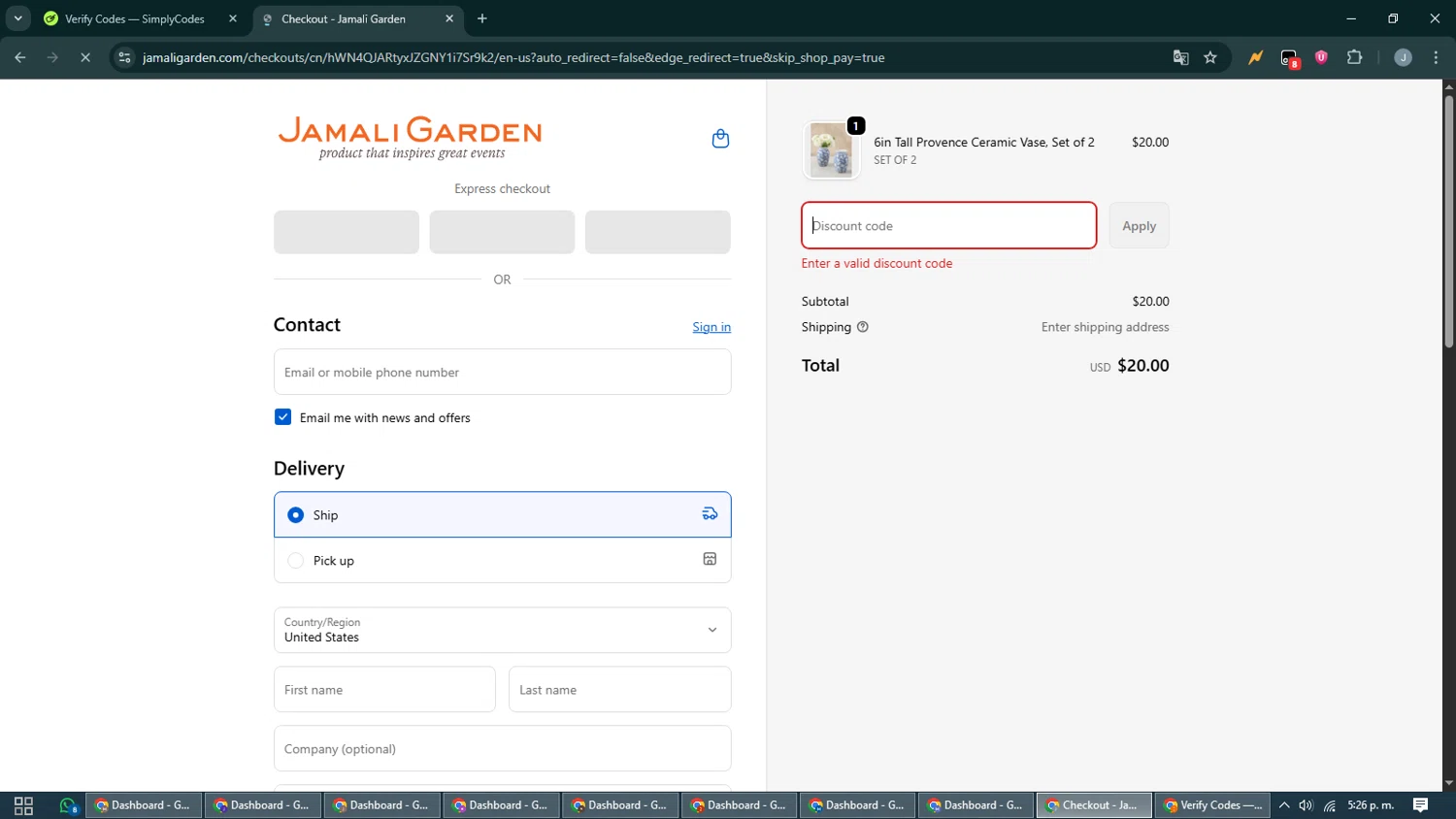Focus the Last name field
This screenshot has width=1456, height=819.
click(619, 689)
